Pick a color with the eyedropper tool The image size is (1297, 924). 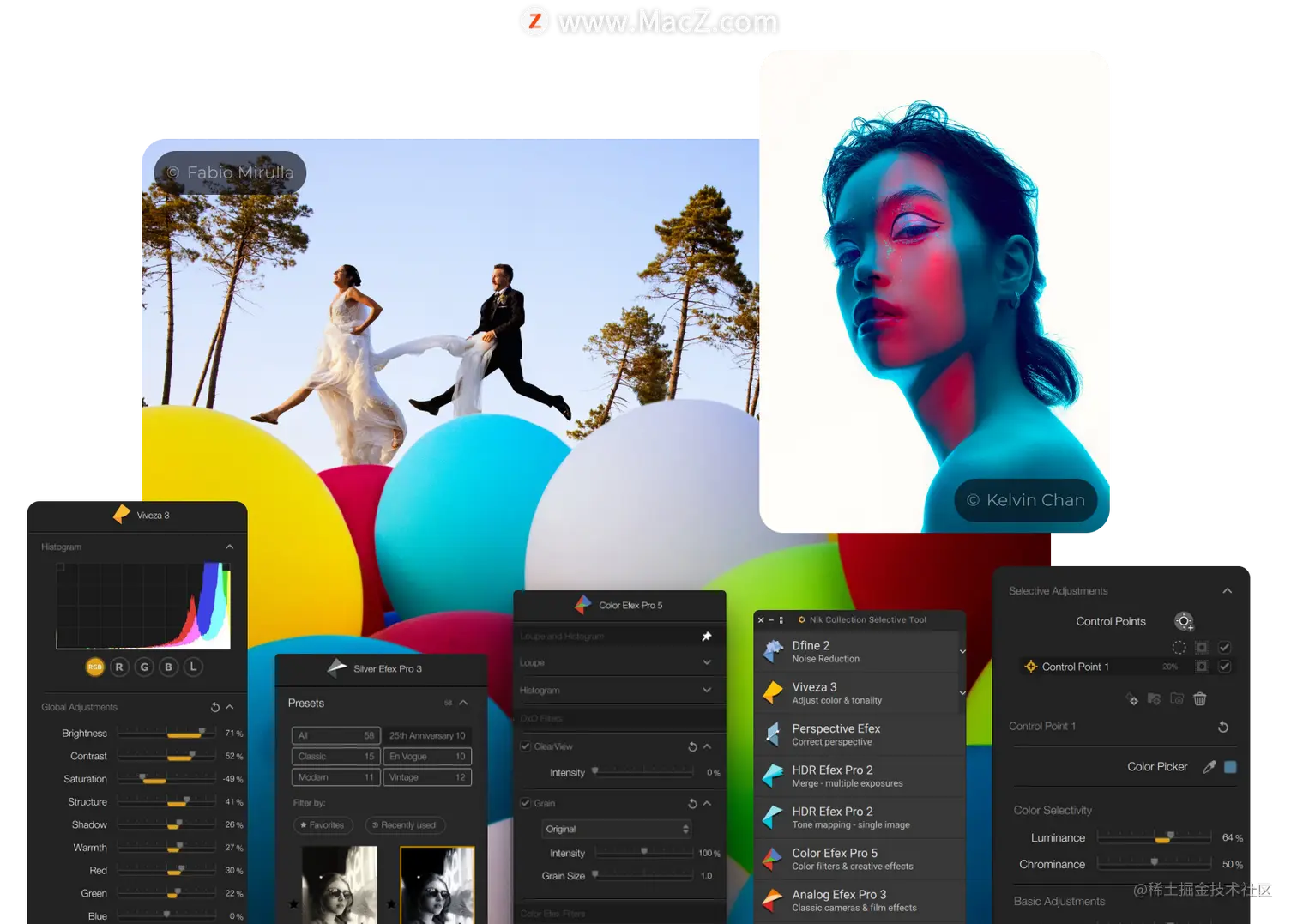(1210, 767)
